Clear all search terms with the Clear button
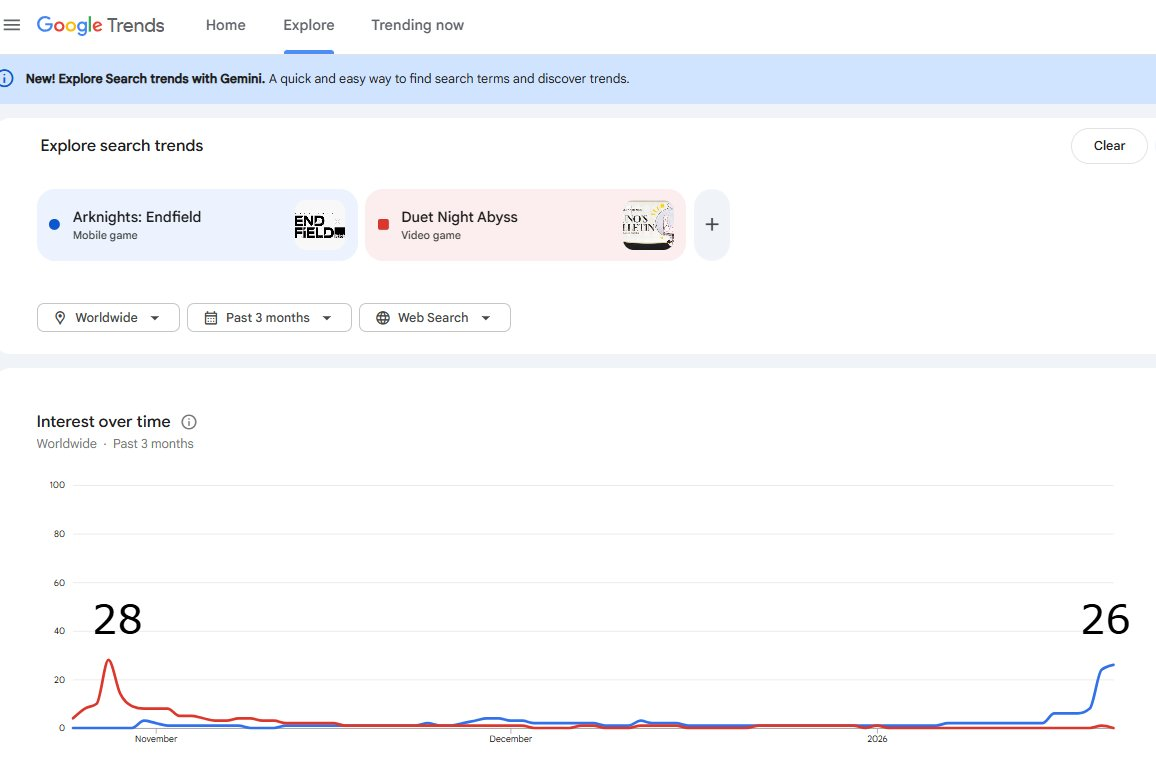Screen dimensions: 1156x777 click(x=1109, y=146)
